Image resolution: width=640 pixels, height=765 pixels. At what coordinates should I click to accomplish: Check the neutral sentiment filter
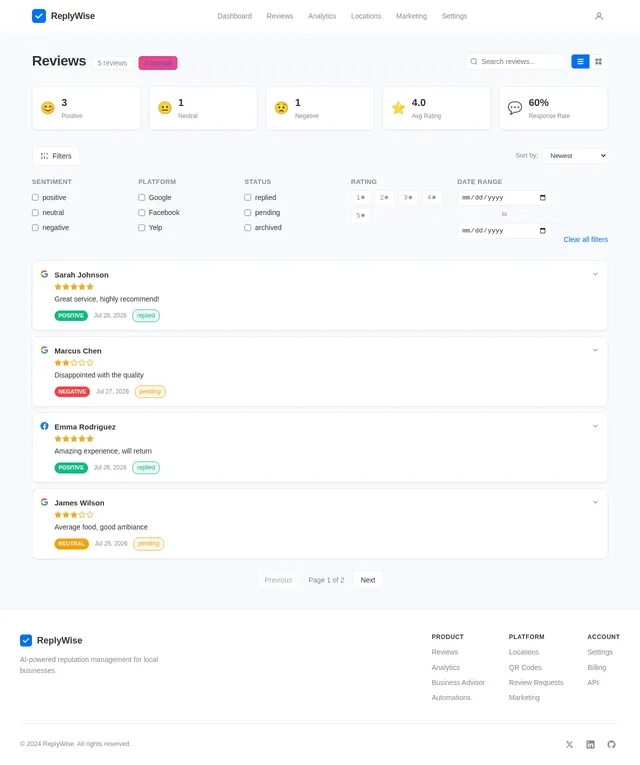tap(35, 213)
